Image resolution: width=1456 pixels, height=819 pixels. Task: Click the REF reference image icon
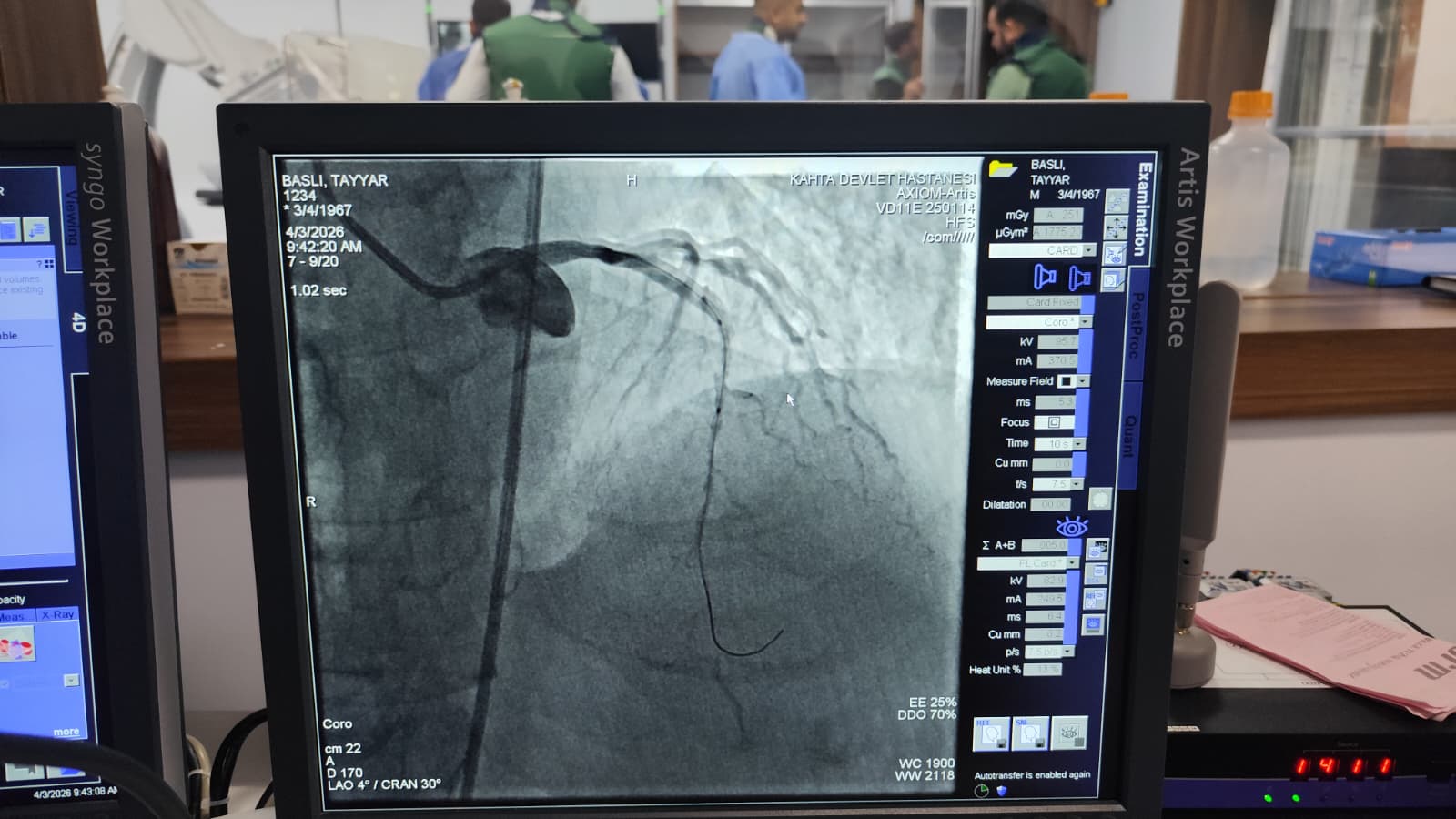click(x=990, y=733)
